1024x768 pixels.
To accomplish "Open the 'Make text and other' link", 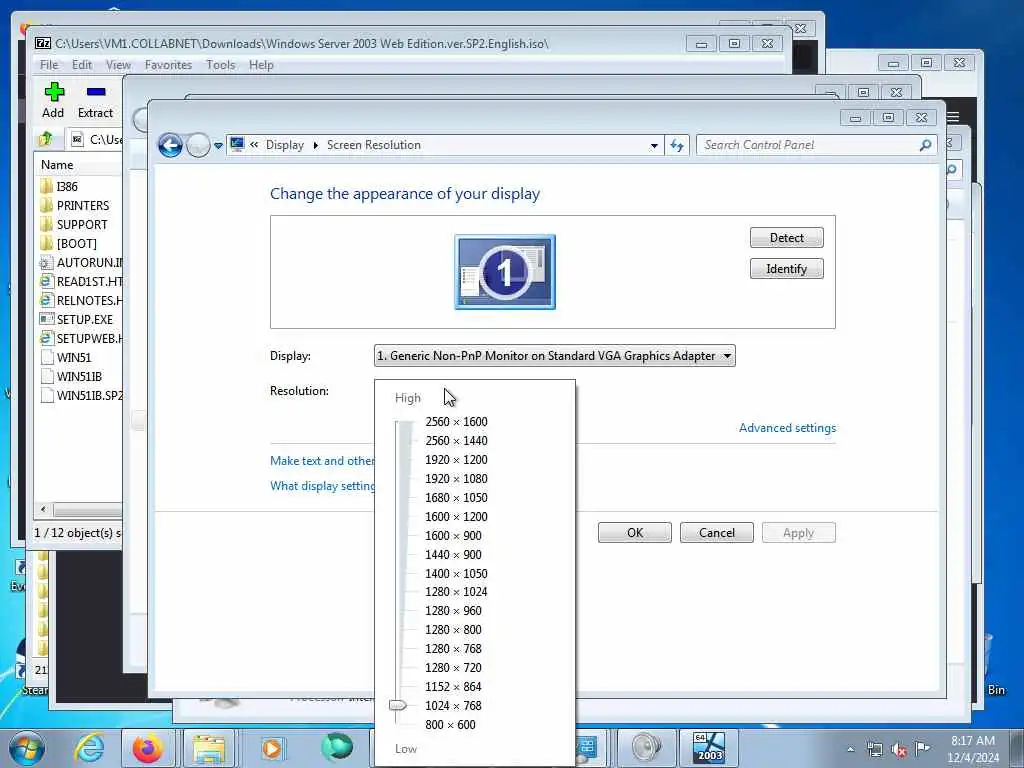I will 322,460.
